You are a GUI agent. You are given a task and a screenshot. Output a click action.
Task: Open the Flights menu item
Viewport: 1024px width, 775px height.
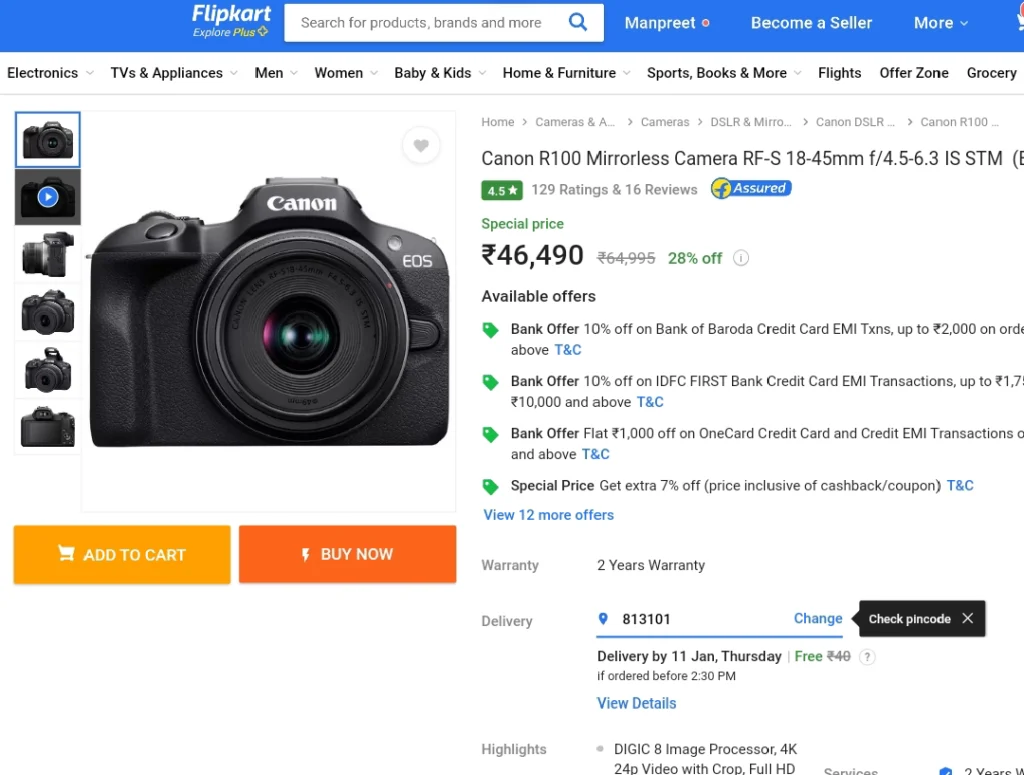coord(839,73)
